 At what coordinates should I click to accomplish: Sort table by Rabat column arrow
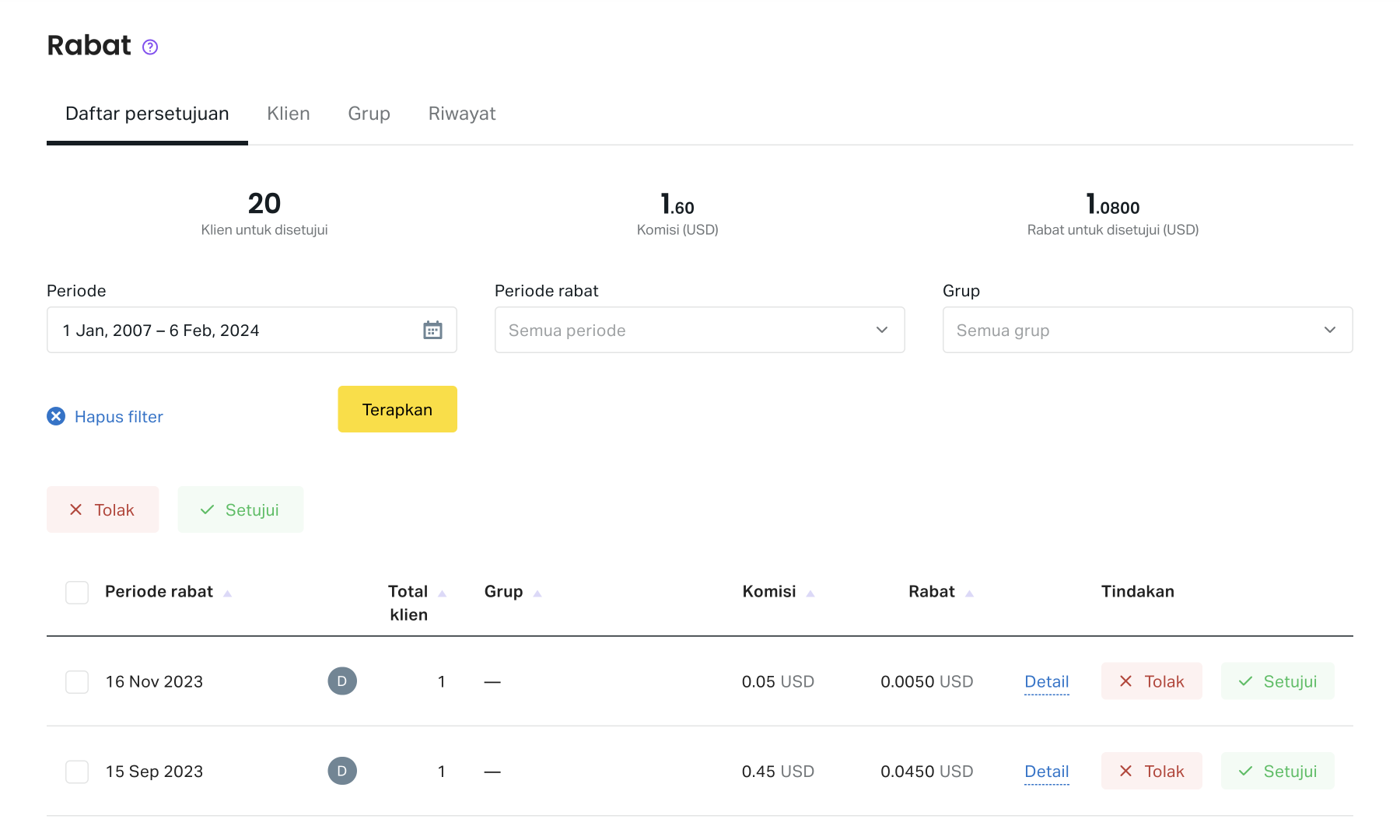click(x=969, y=593)
